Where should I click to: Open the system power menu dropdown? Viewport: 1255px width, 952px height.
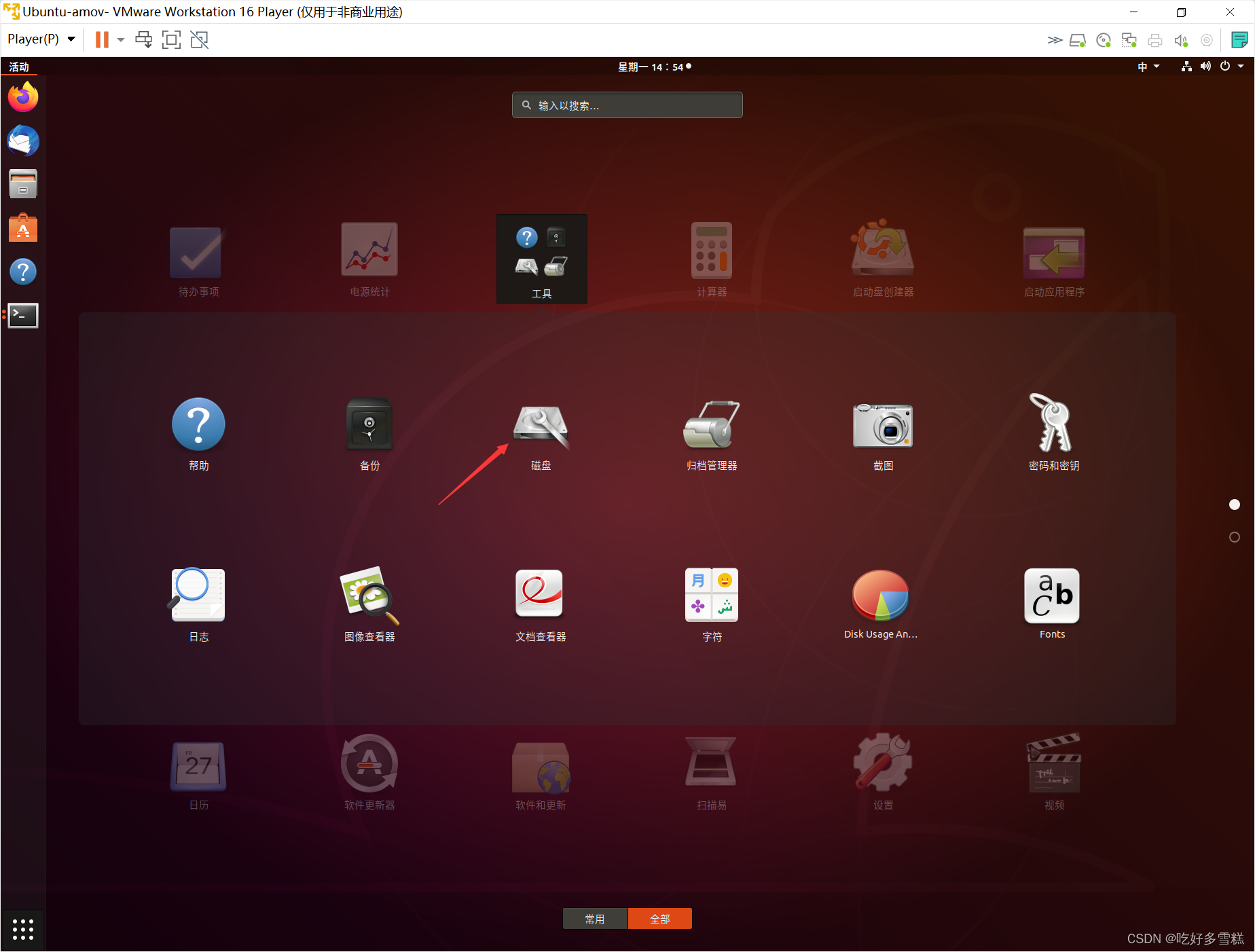[x=1232, y=67]
